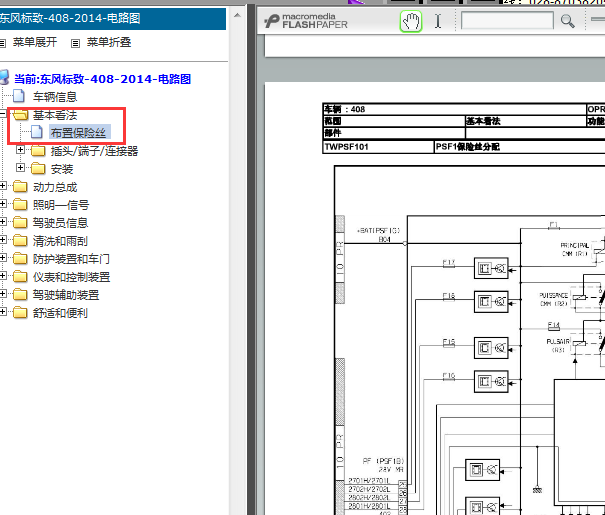The width and height of the screenshot is (605, 515).
Task: Select the 防护装置和车门 tree item
Action: coord(71,259)
